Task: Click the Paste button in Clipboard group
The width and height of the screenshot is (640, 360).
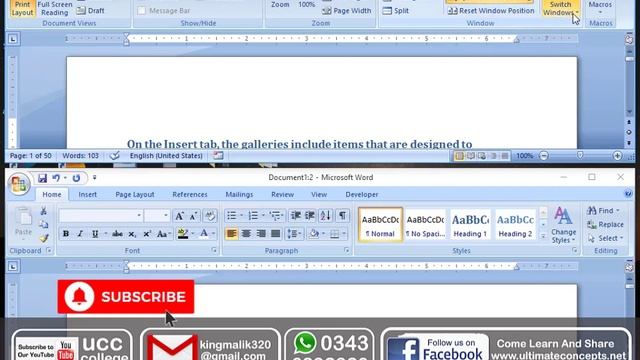Action: tap(23, 222)
